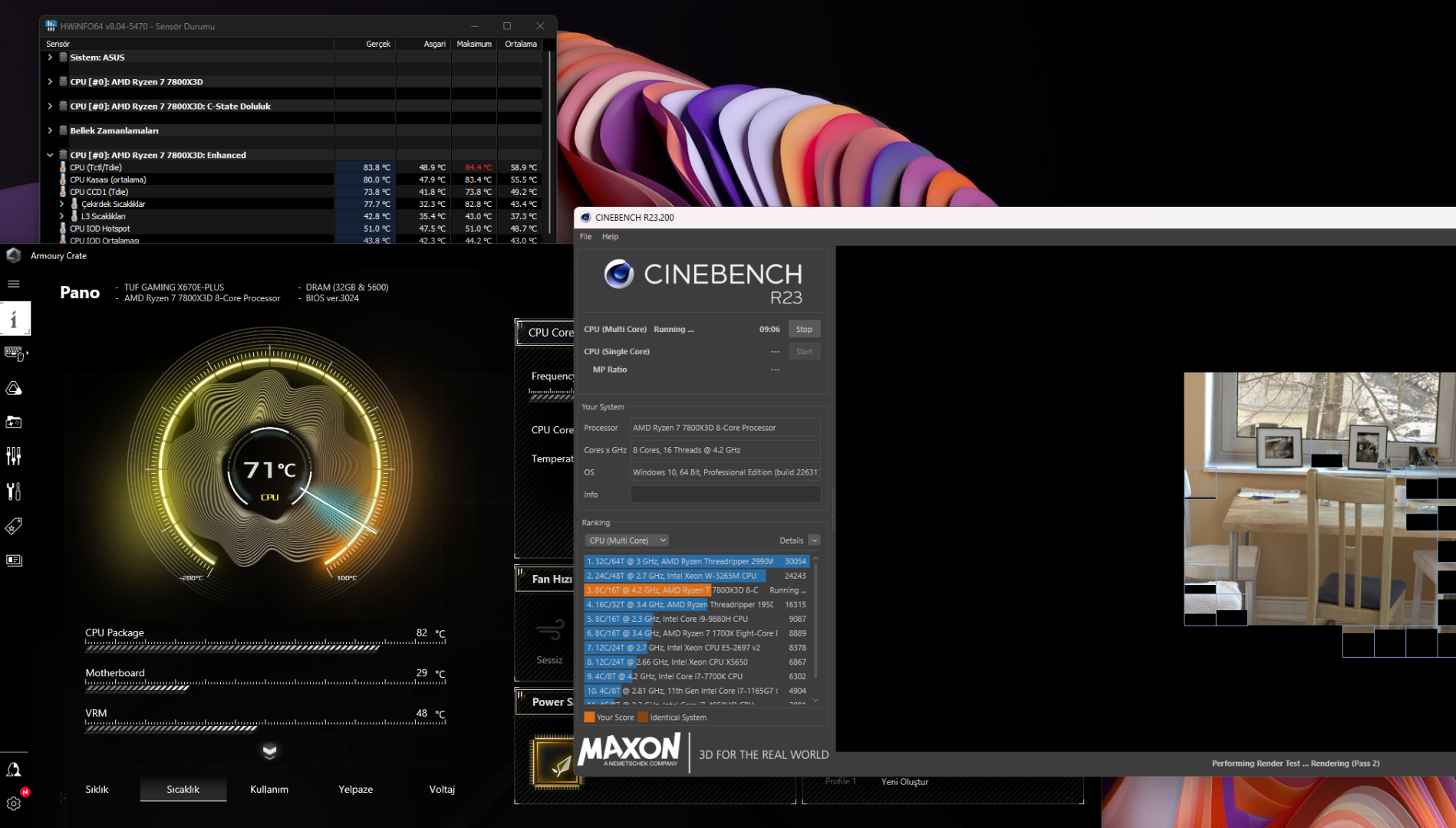Screen dimensions: 1456x828
Task: Open the scenario profiles sliders icon
Action: click(14, 456)
